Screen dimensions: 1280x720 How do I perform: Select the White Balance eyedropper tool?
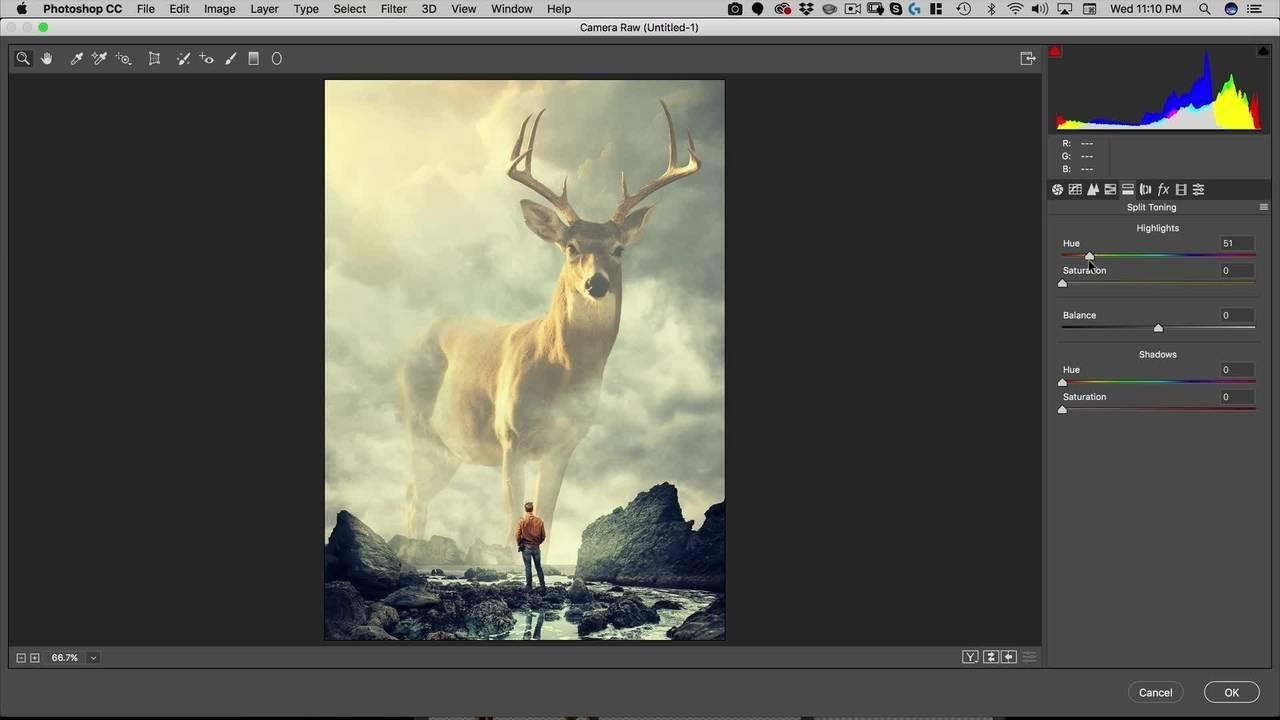click(76, 59)
